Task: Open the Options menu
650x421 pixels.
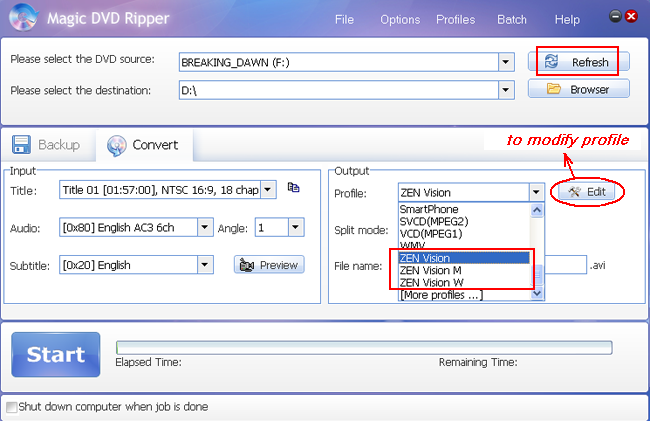Action: coord(400,19)
